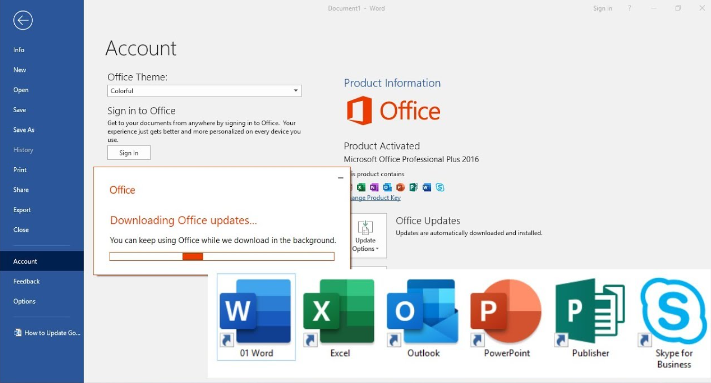Screen dimensions: 711x383
Task: Open the Print page
Action: click(x=20, y=170)
